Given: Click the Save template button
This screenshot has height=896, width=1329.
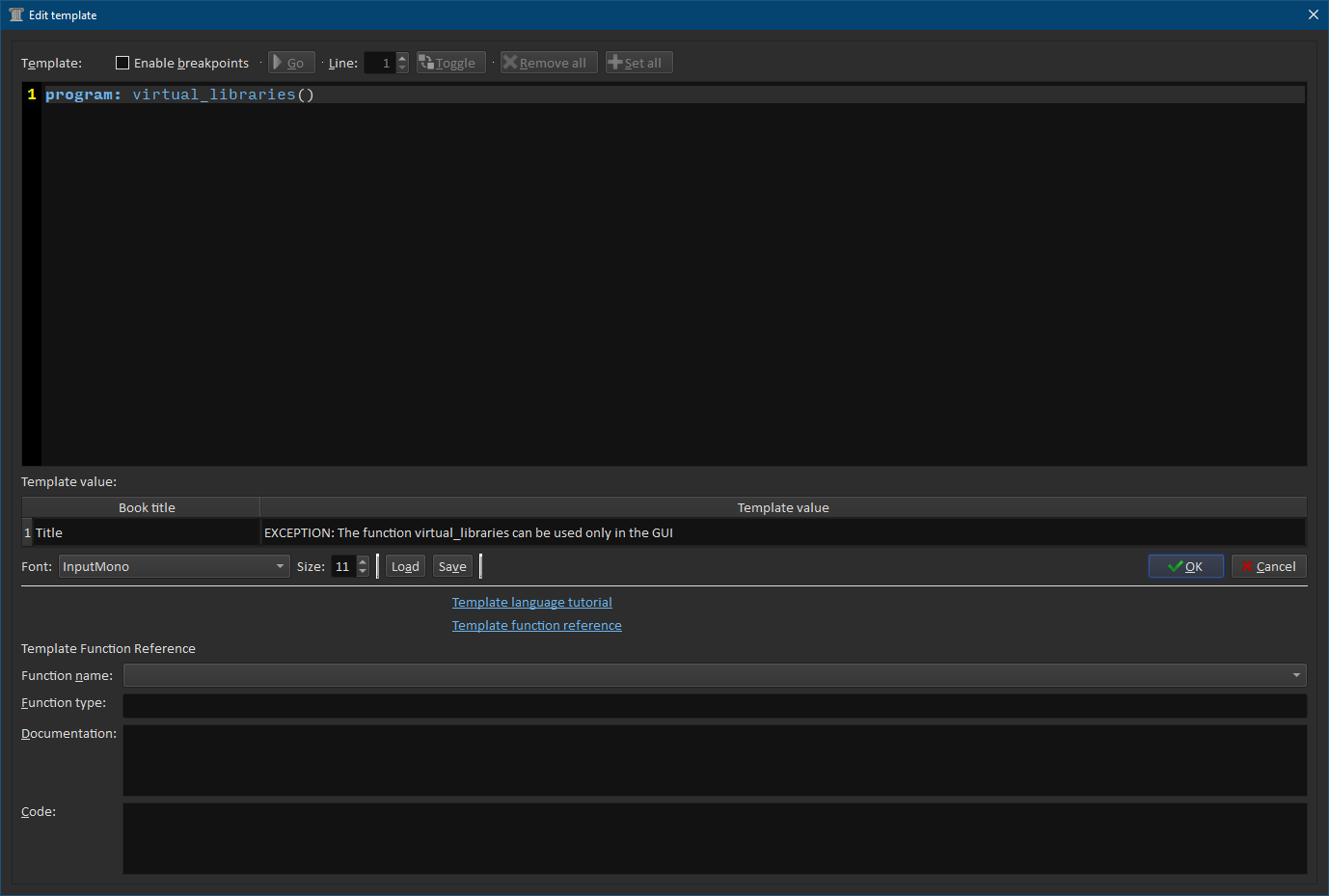Looking at the screenshot, I should (x=452, y=566).
